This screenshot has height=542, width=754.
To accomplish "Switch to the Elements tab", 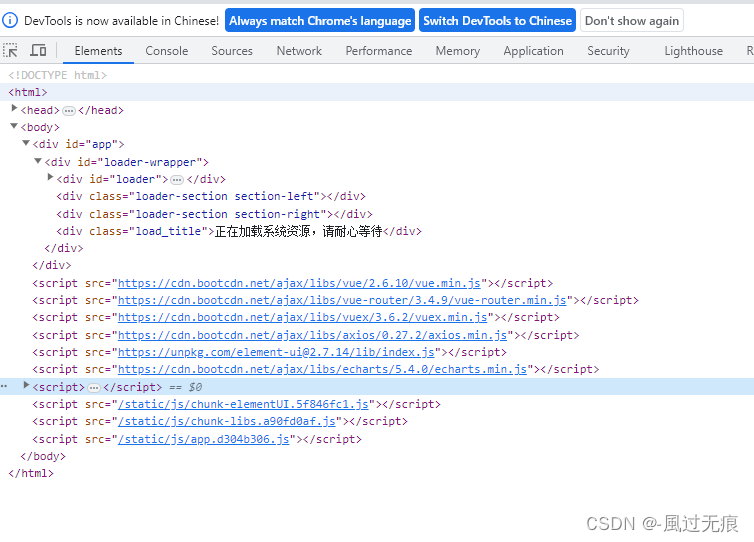I will [x=98, y=51].
